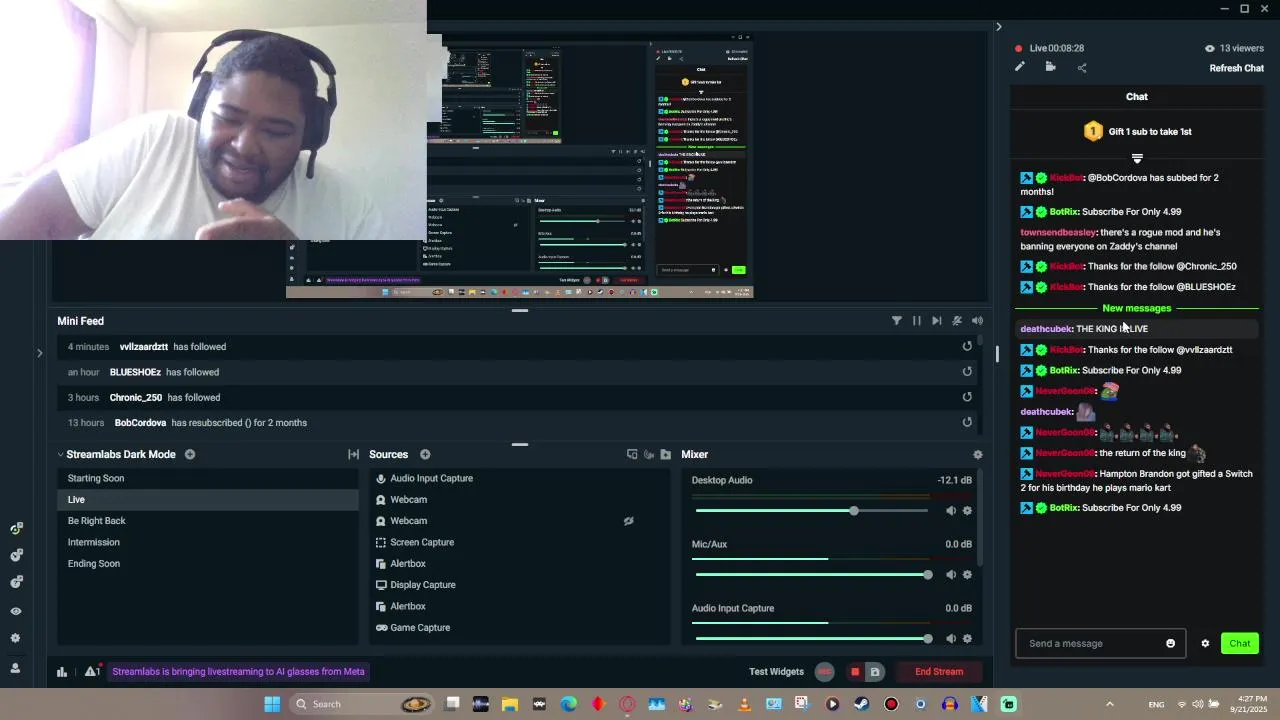1280x720 pixels.
Task: Open performance stats bar chart icon
Action: tap(62, 672)
